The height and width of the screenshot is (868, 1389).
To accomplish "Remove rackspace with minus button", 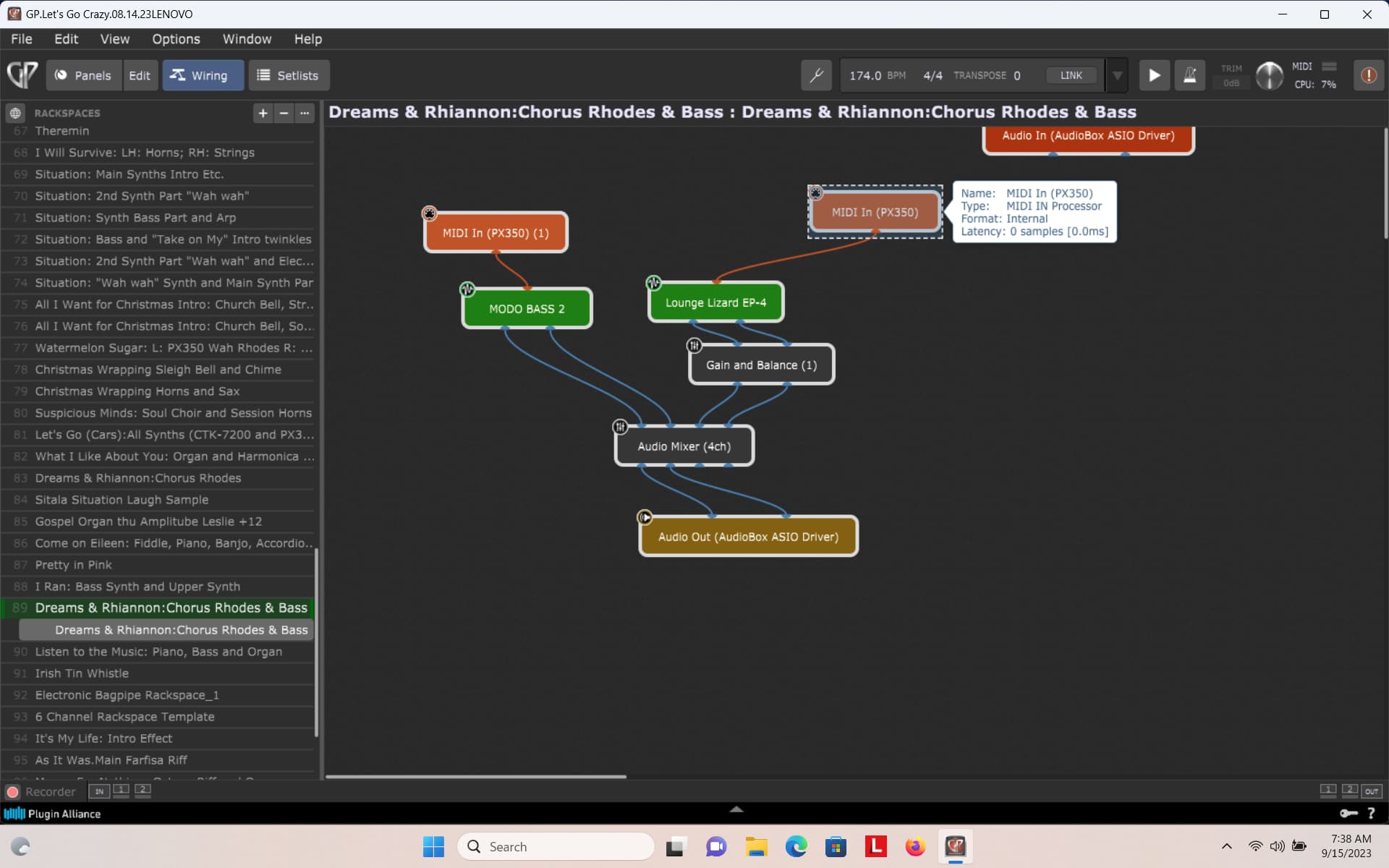I will [x=284, y=113].
